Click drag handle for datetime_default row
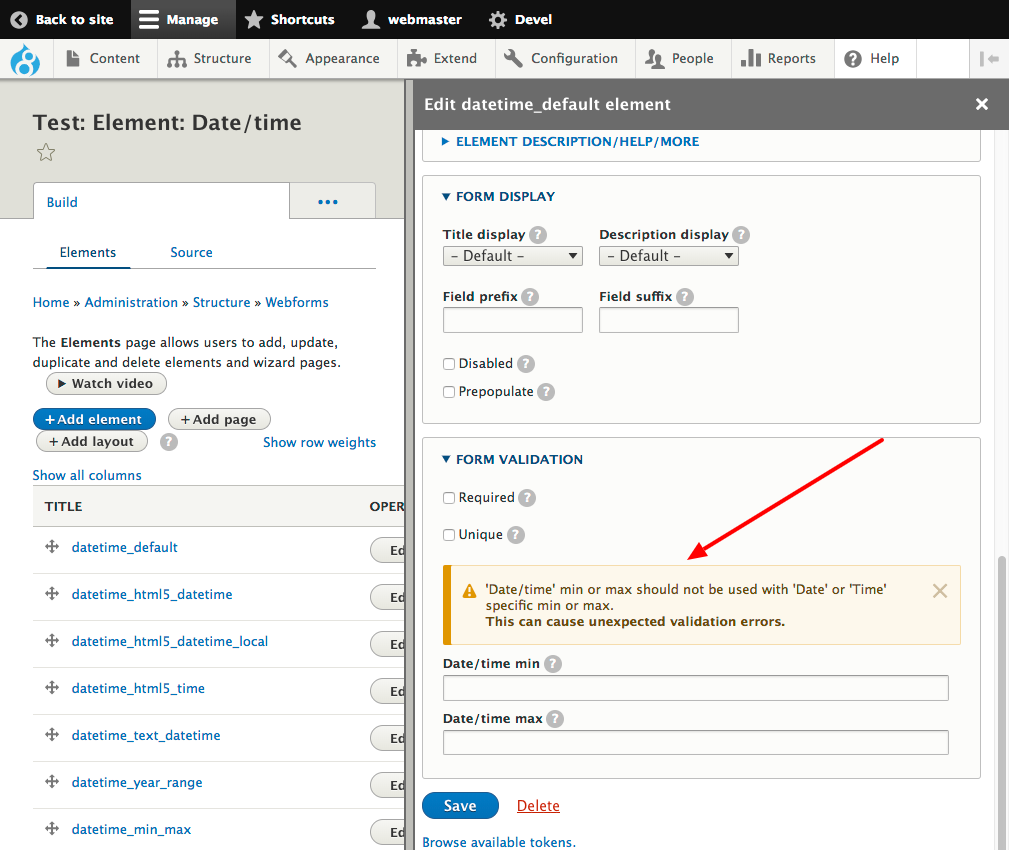Image resolution: width=1009 pixels, height=850 pixels. point(52,547)
